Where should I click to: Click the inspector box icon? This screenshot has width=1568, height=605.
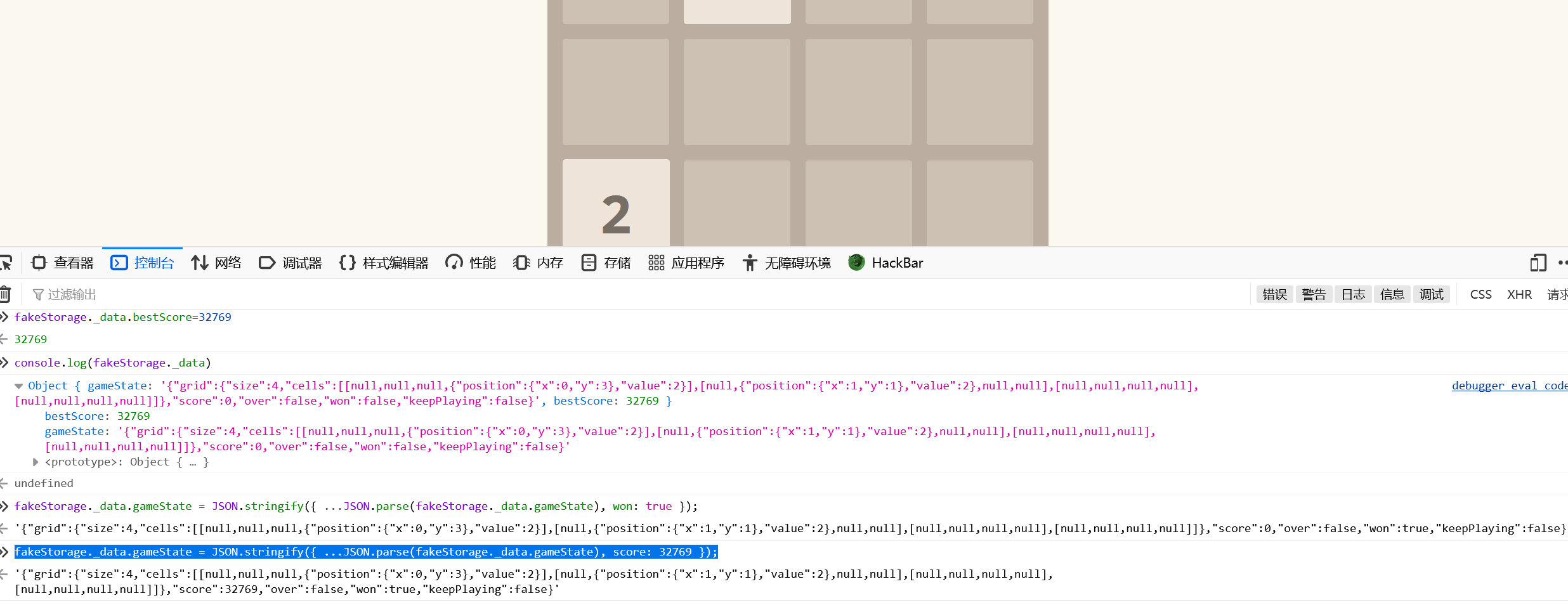(x=39, y=263)
